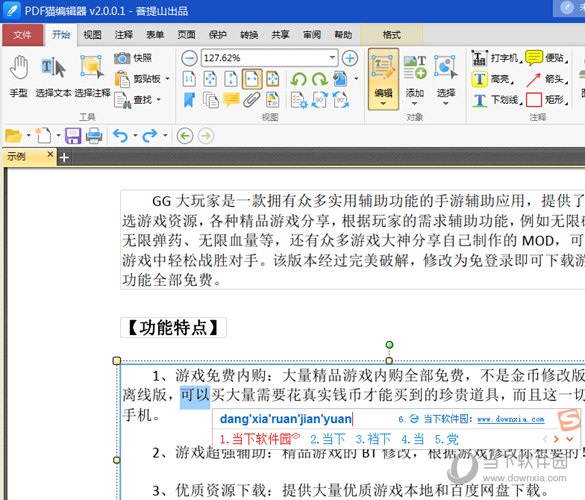
Task: Click the save floppy disk icon
Action: click(x=73, y=136)
